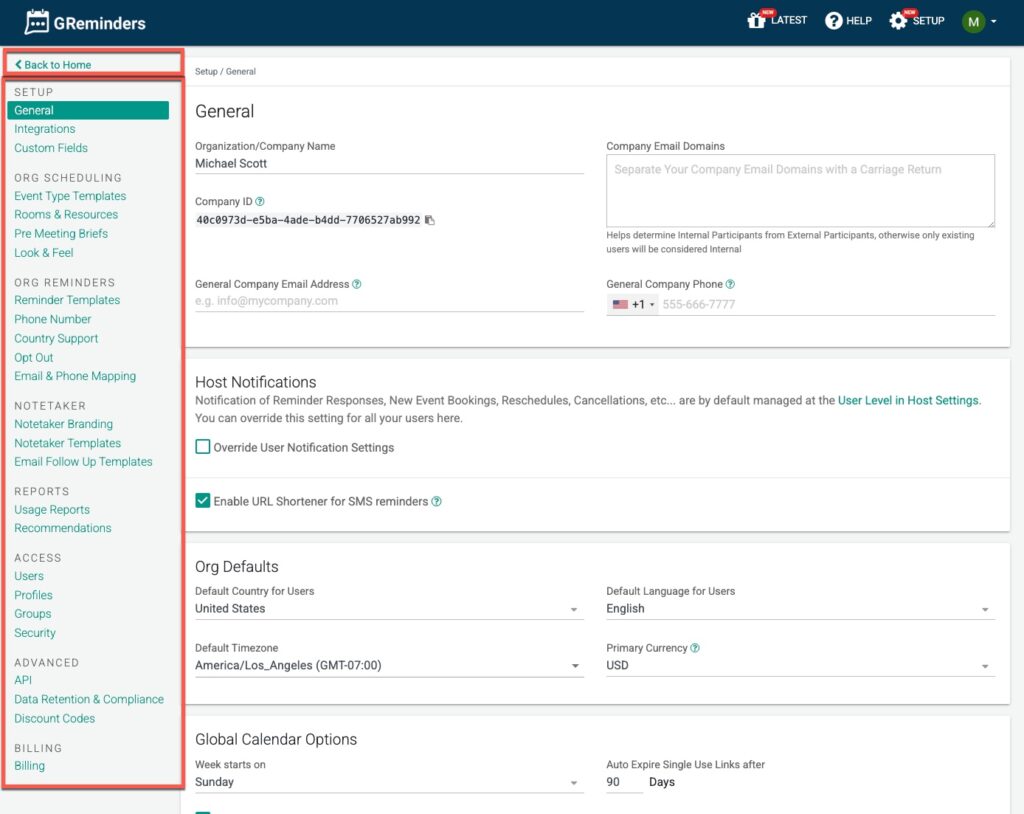Click the copy icon beside Company ID

[430, 220]
